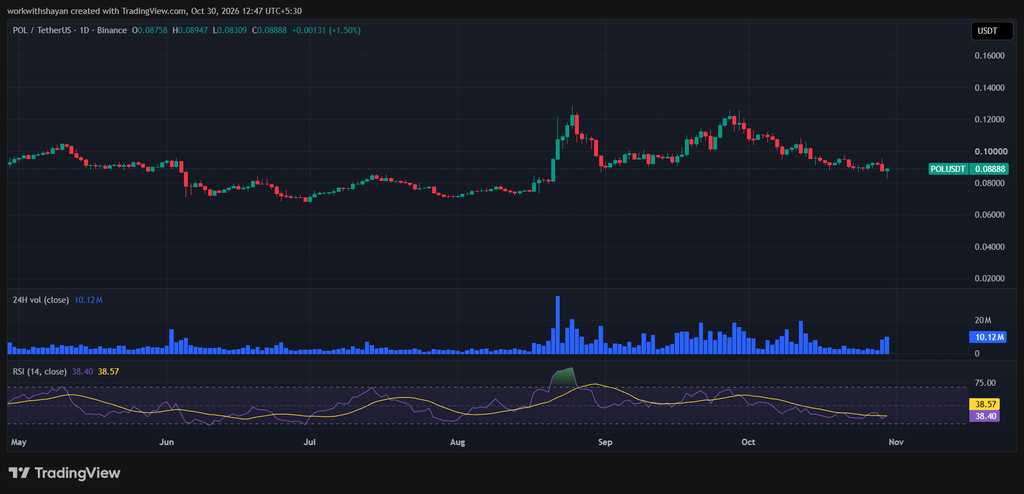Click the Sep label on time axis

point(605,442)
